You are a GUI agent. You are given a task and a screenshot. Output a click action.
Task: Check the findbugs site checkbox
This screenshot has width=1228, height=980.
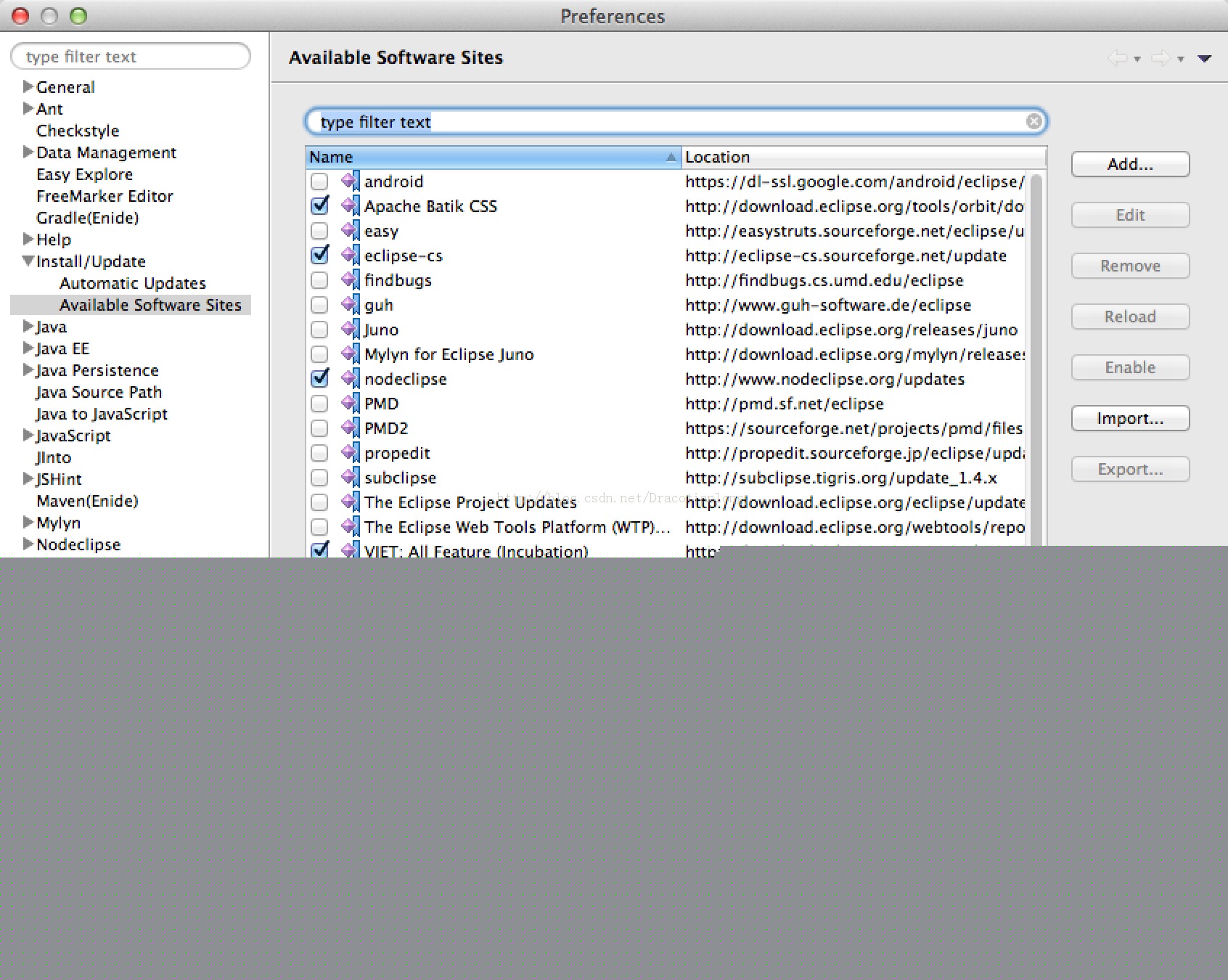319,280
